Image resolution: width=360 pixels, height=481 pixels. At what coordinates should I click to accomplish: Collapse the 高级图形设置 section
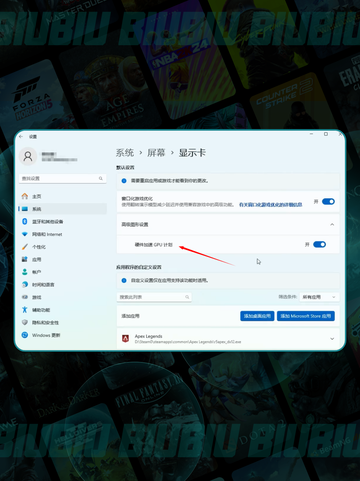tap(332, 225)
